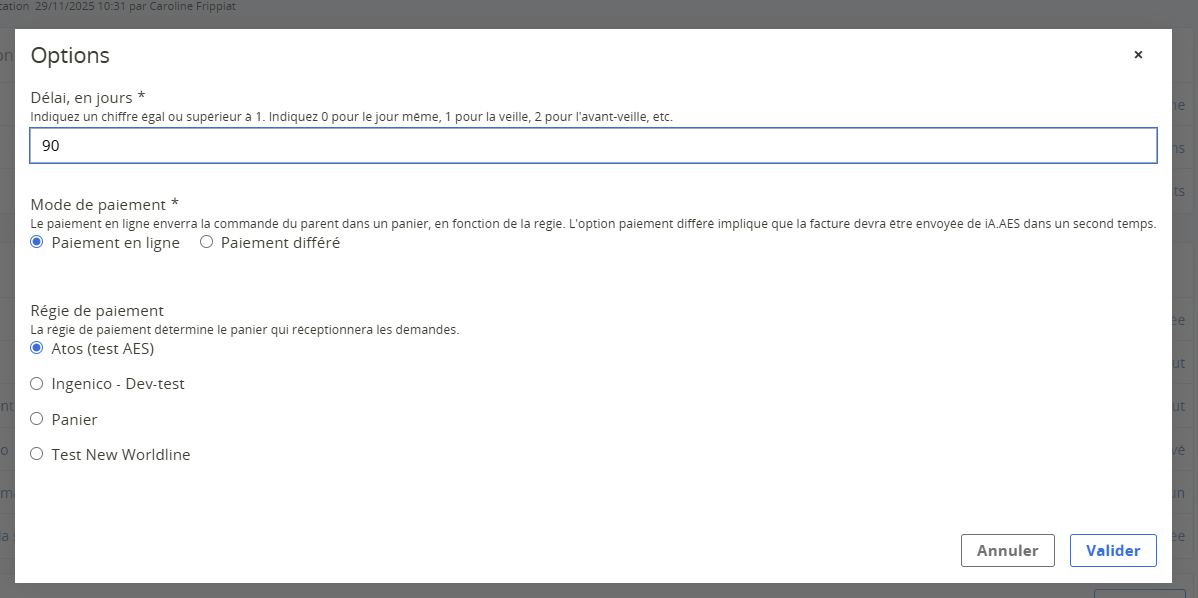Image resolution: width=1198 pixels, height=598 pixels.
Task: Close the Options dialog with the X
Action: pyautogui.click(x=1138, y=54)
